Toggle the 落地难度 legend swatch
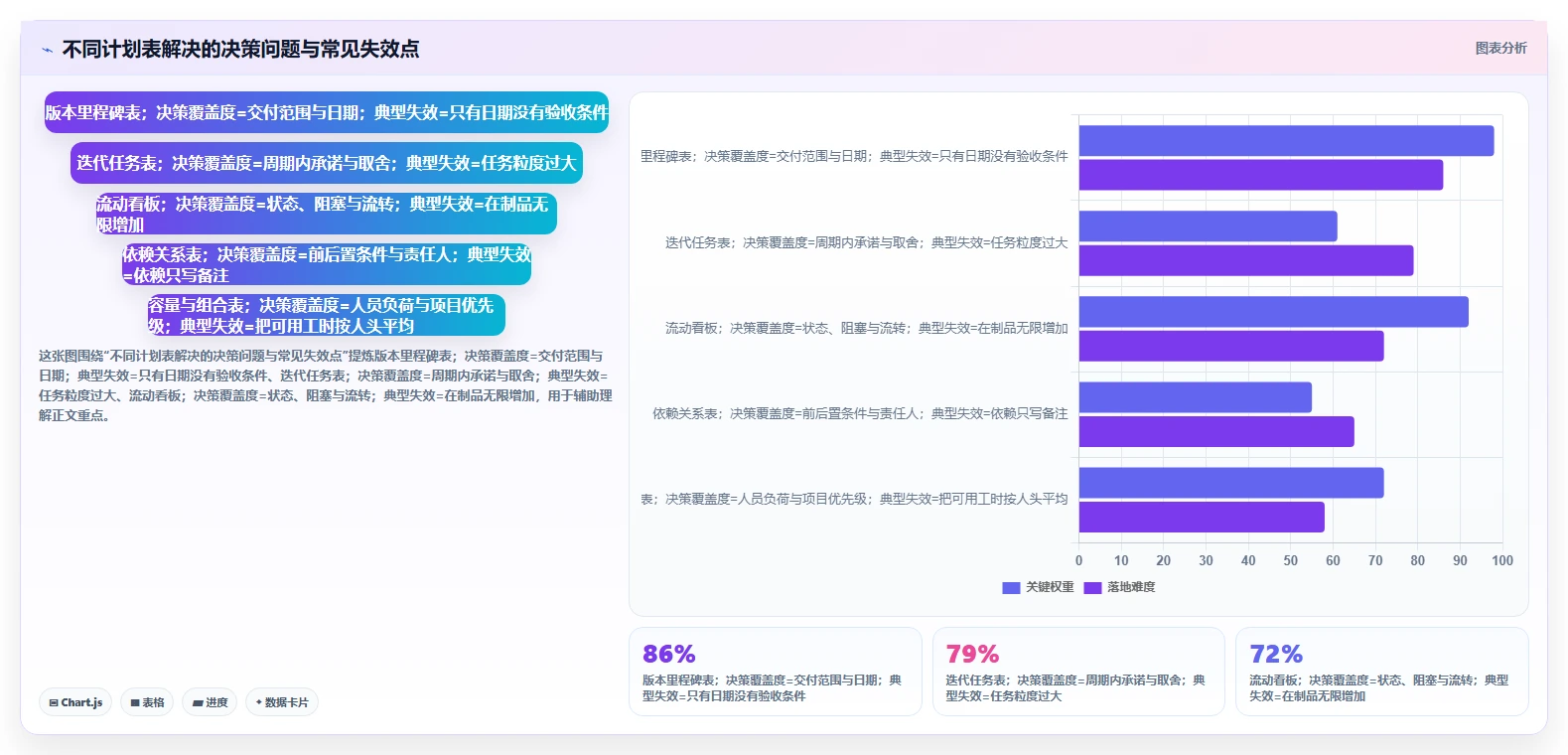 coord(1092,587)
